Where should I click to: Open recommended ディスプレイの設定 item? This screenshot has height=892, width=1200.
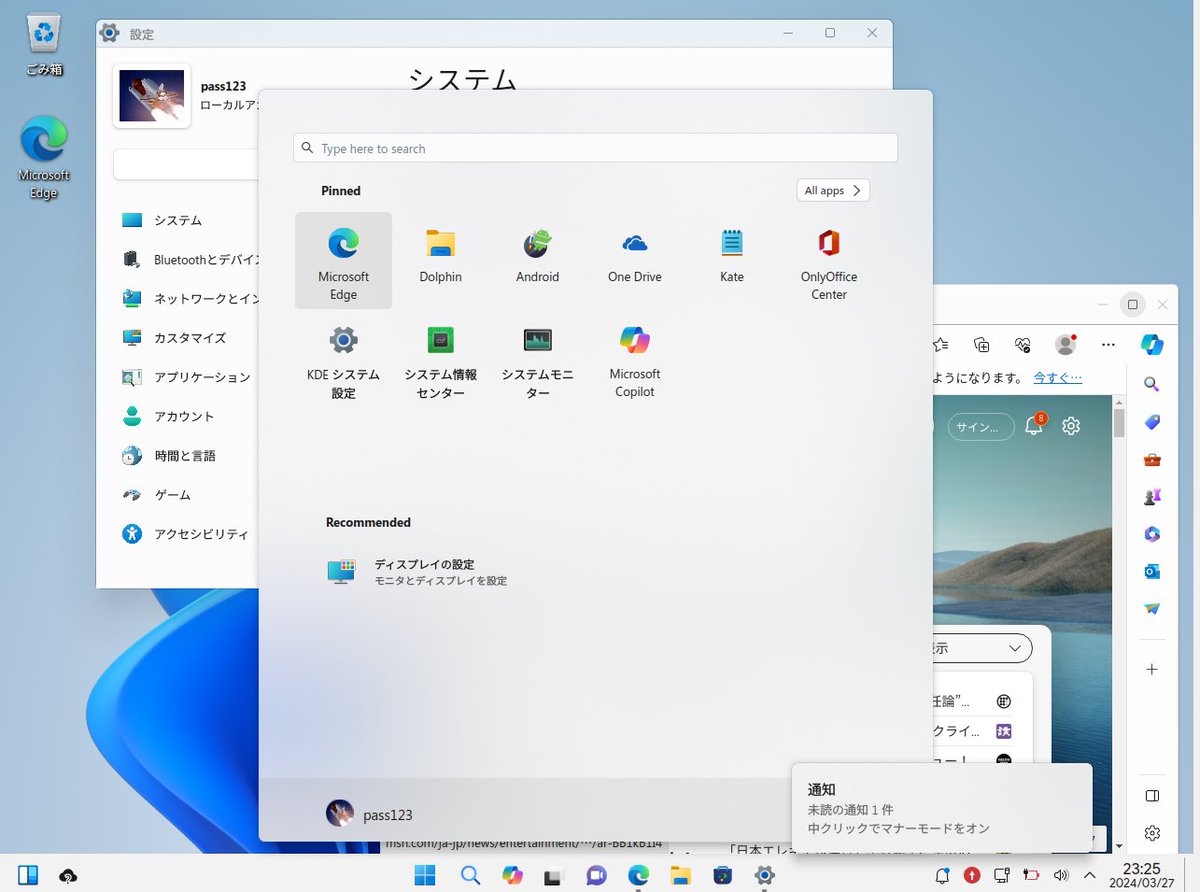point(418,572)
